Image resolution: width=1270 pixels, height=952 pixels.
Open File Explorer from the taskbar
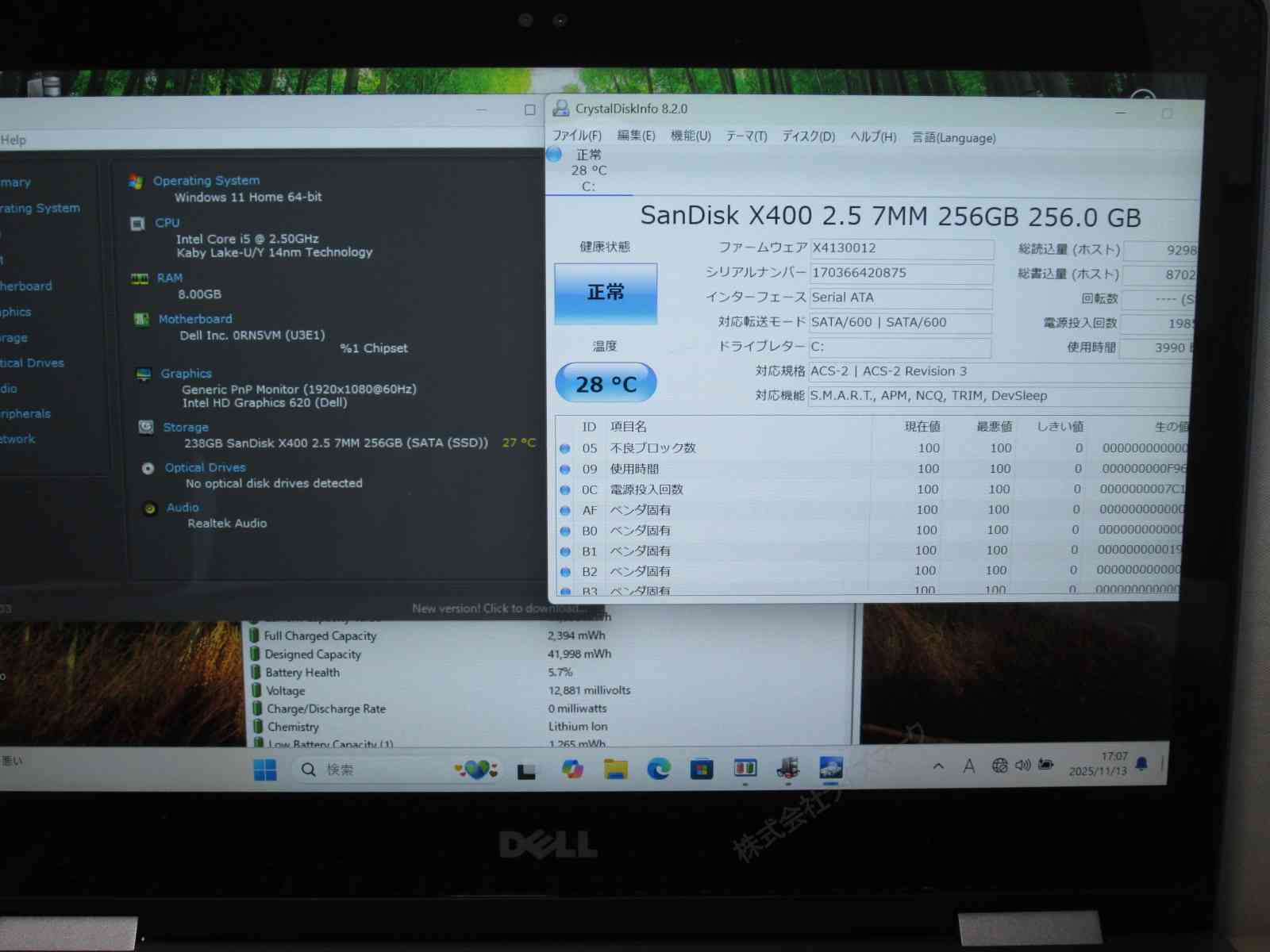tap(615, 769)
